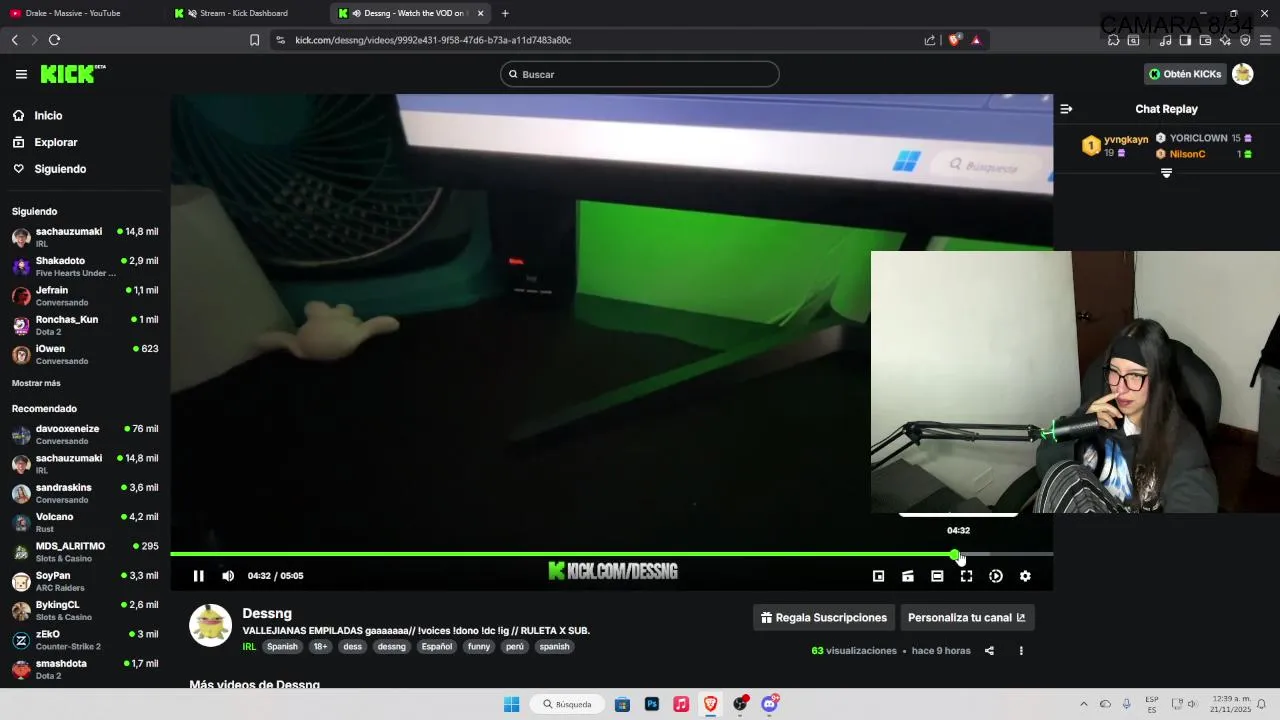Image resolution: width=1280 pixels, height=720 pixels.
Task: Open Brave Shields lion icon
Action: (x=954, y=40)
